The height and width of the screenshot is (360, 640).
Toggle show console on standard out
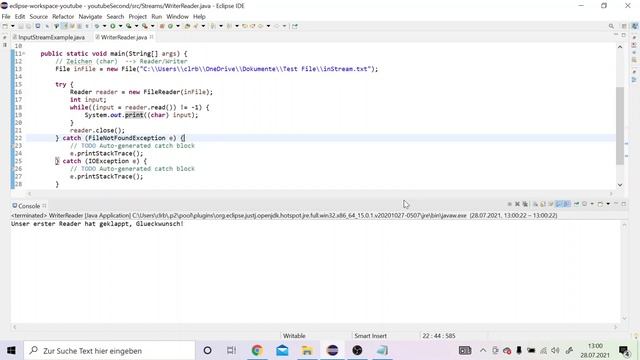(559, 204)
